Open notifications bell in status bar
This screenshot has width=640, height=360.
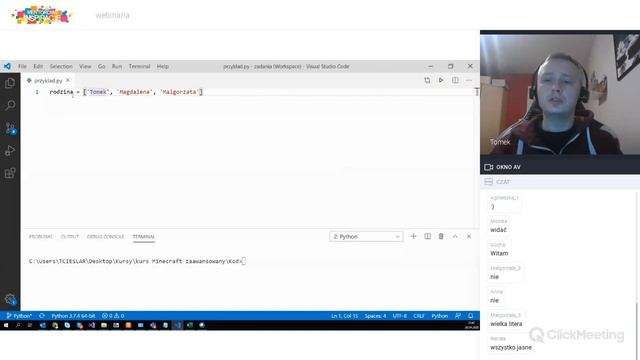pos(471,316)
